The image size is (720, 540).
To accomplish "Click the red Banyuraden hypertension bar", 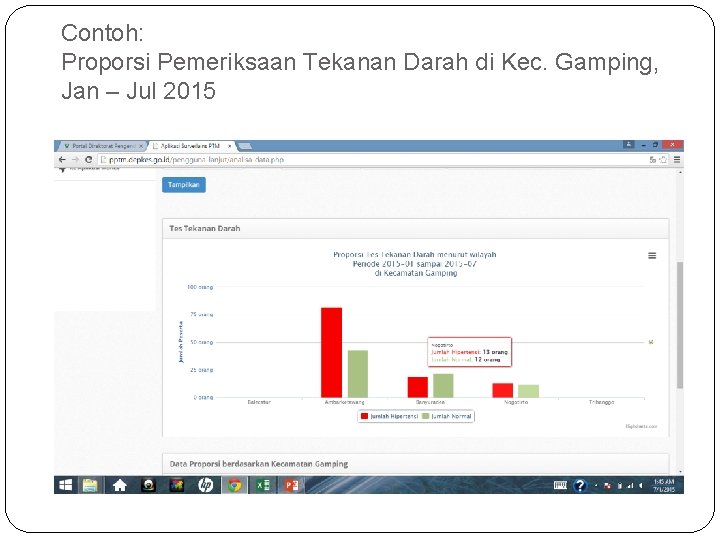I will (417, 387).
